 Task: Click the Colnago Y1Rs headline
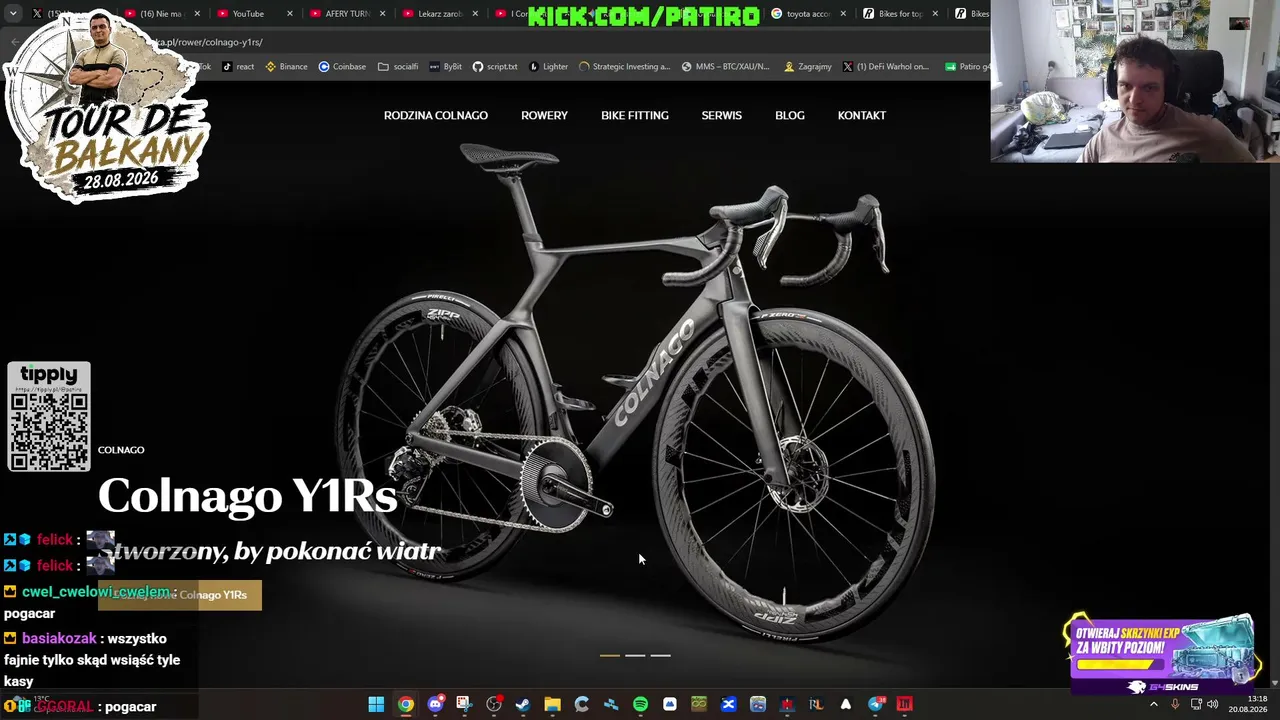247,495
